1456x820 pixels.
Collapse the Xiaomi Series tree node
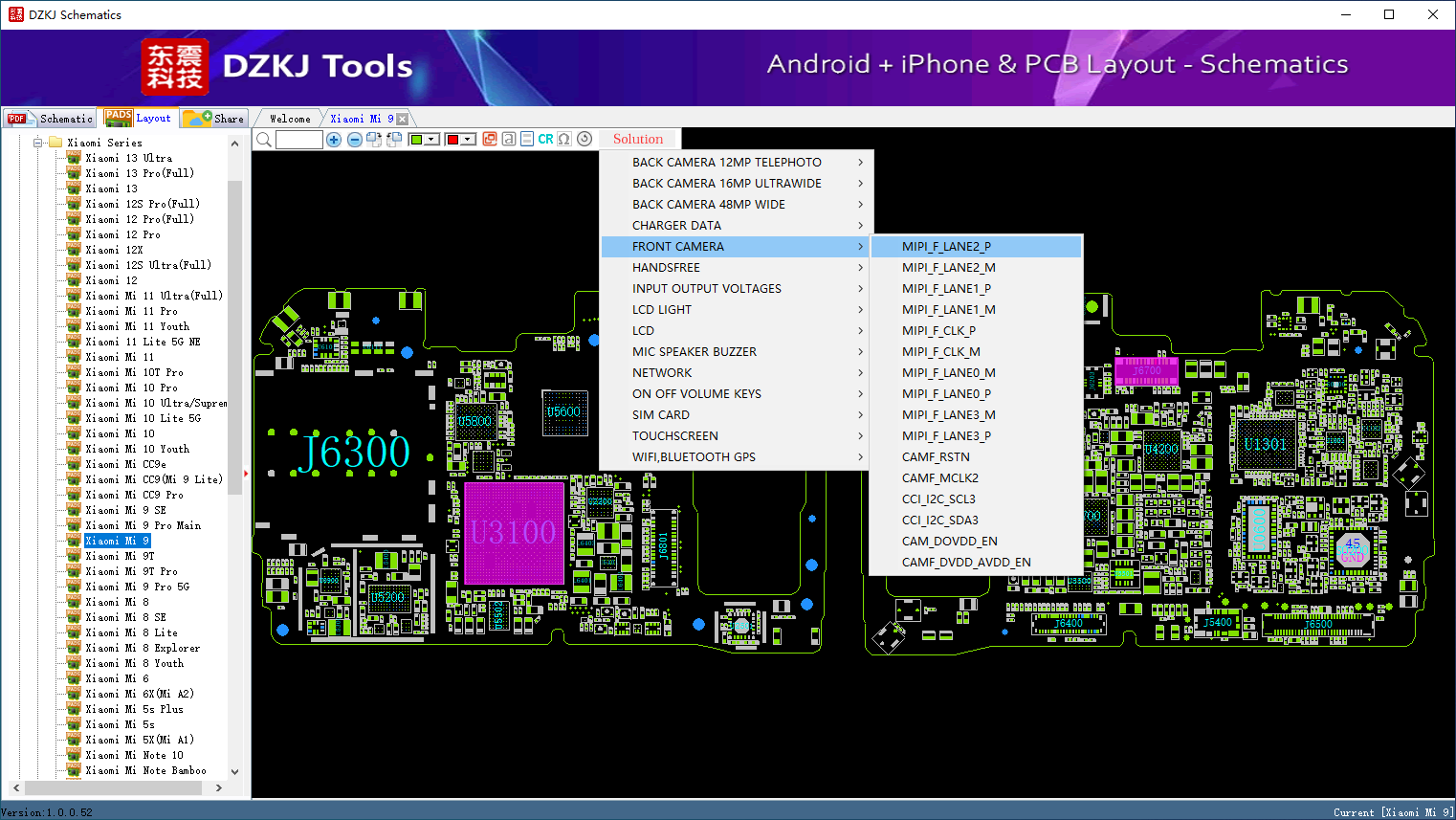click(38, 143)
